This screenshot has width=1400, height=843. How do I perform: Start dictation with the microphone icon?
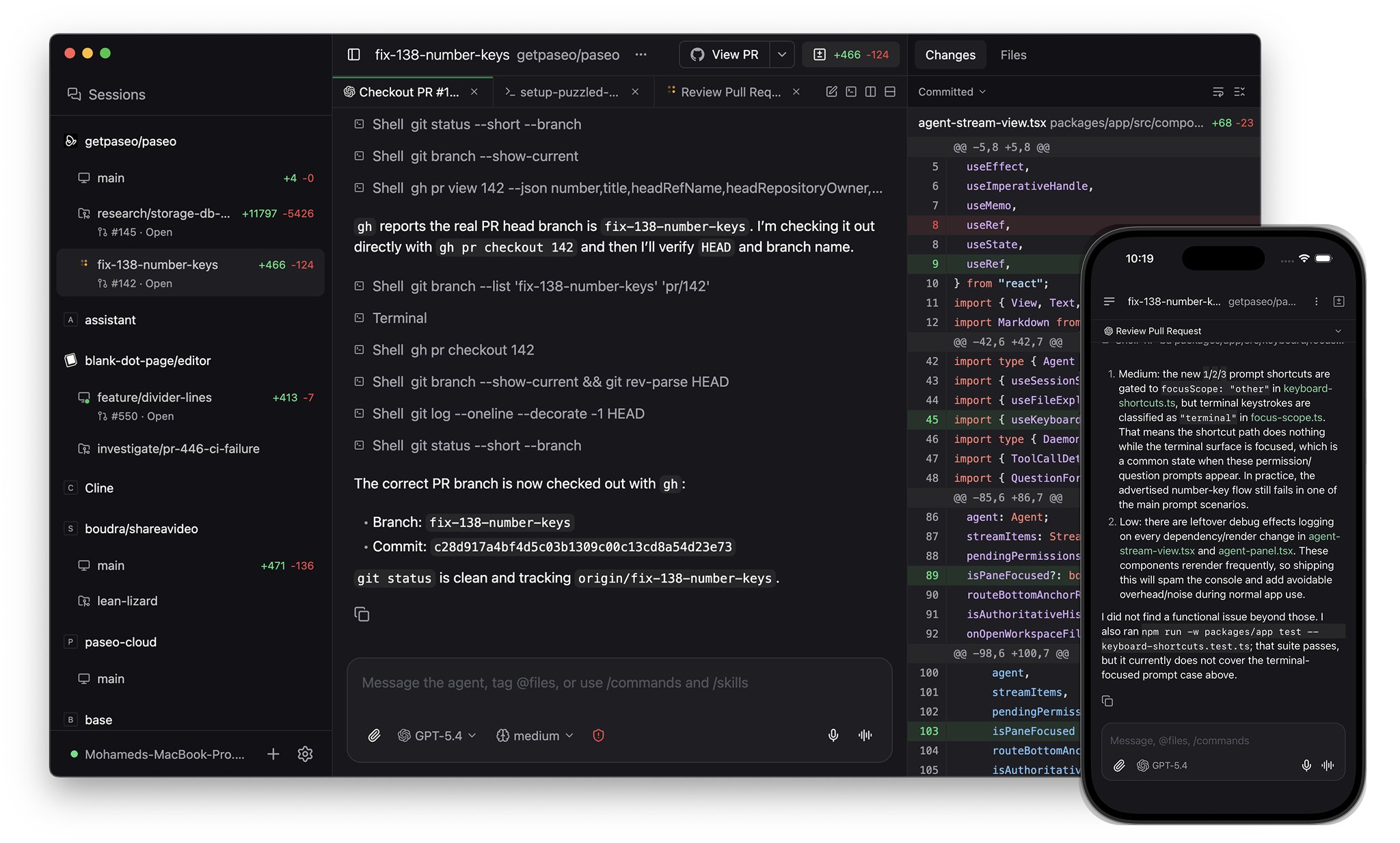click(833, 736)
